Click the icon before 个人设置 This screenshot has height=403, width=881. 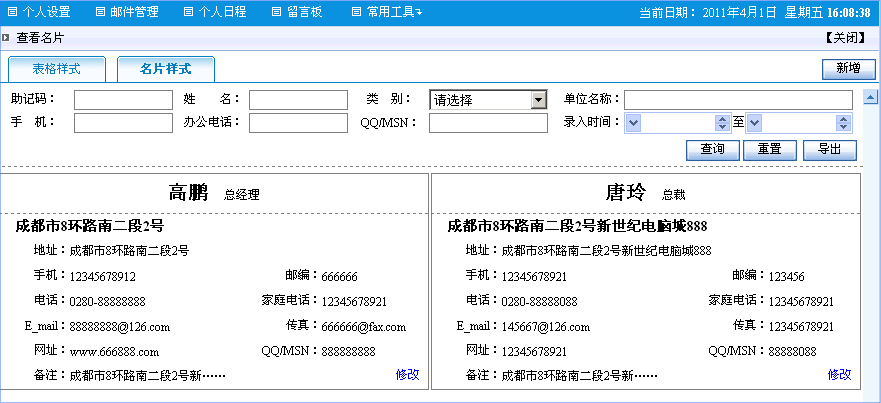[x=12, y=12]
